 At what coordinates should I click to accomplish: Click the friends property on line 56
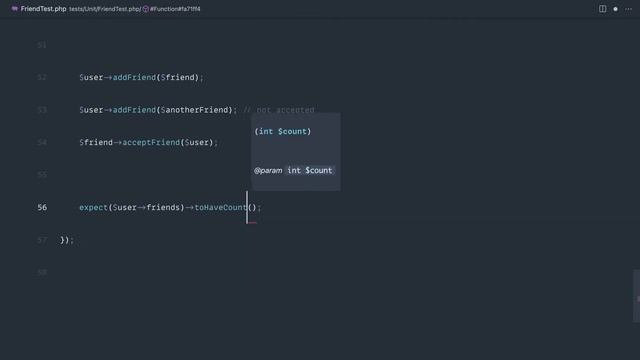[x=163, y=207]
